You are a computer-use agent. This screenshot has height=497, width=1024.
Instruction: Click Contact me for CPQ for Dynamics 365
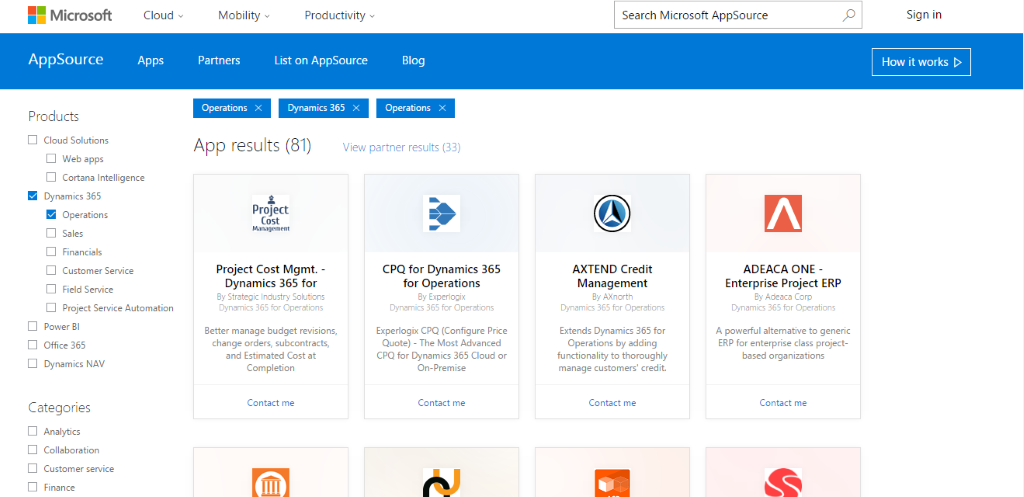441,402
